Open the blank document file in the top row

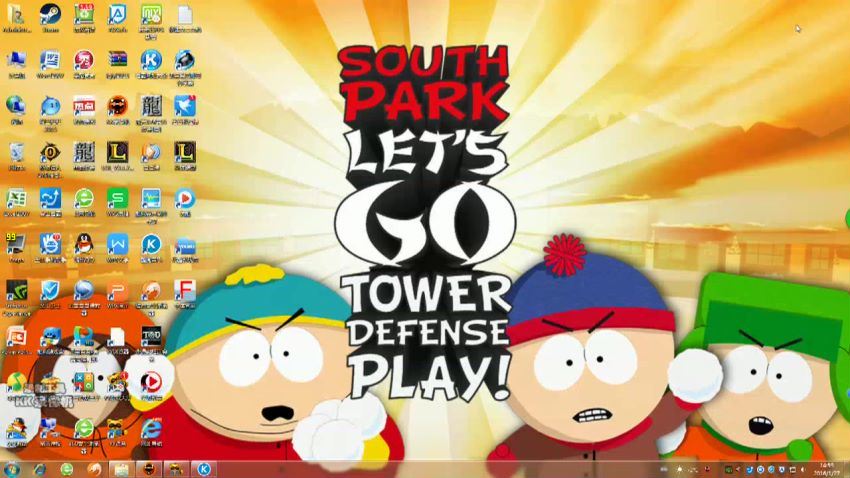coord(185,15)
